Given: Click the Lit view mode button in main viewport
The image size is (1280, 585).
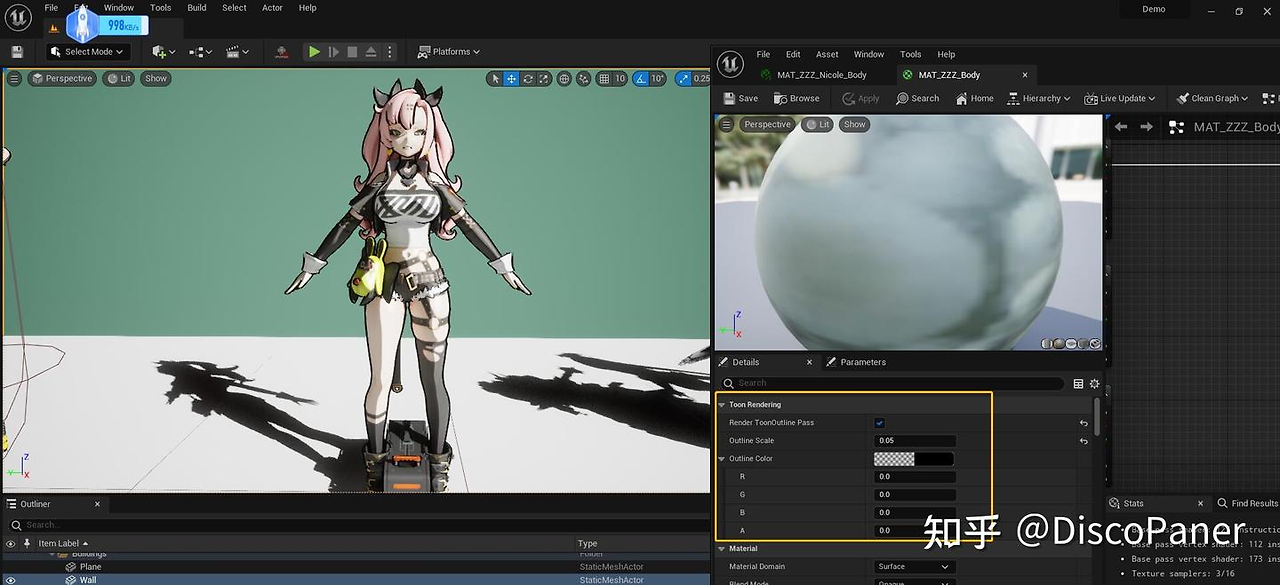Looking at the screenshot, I should [119, 78].
